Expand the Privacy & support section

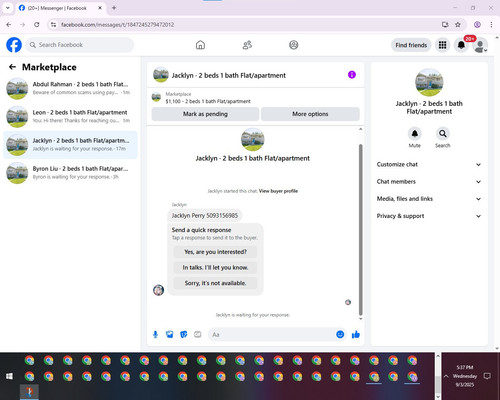click(429, 216)
